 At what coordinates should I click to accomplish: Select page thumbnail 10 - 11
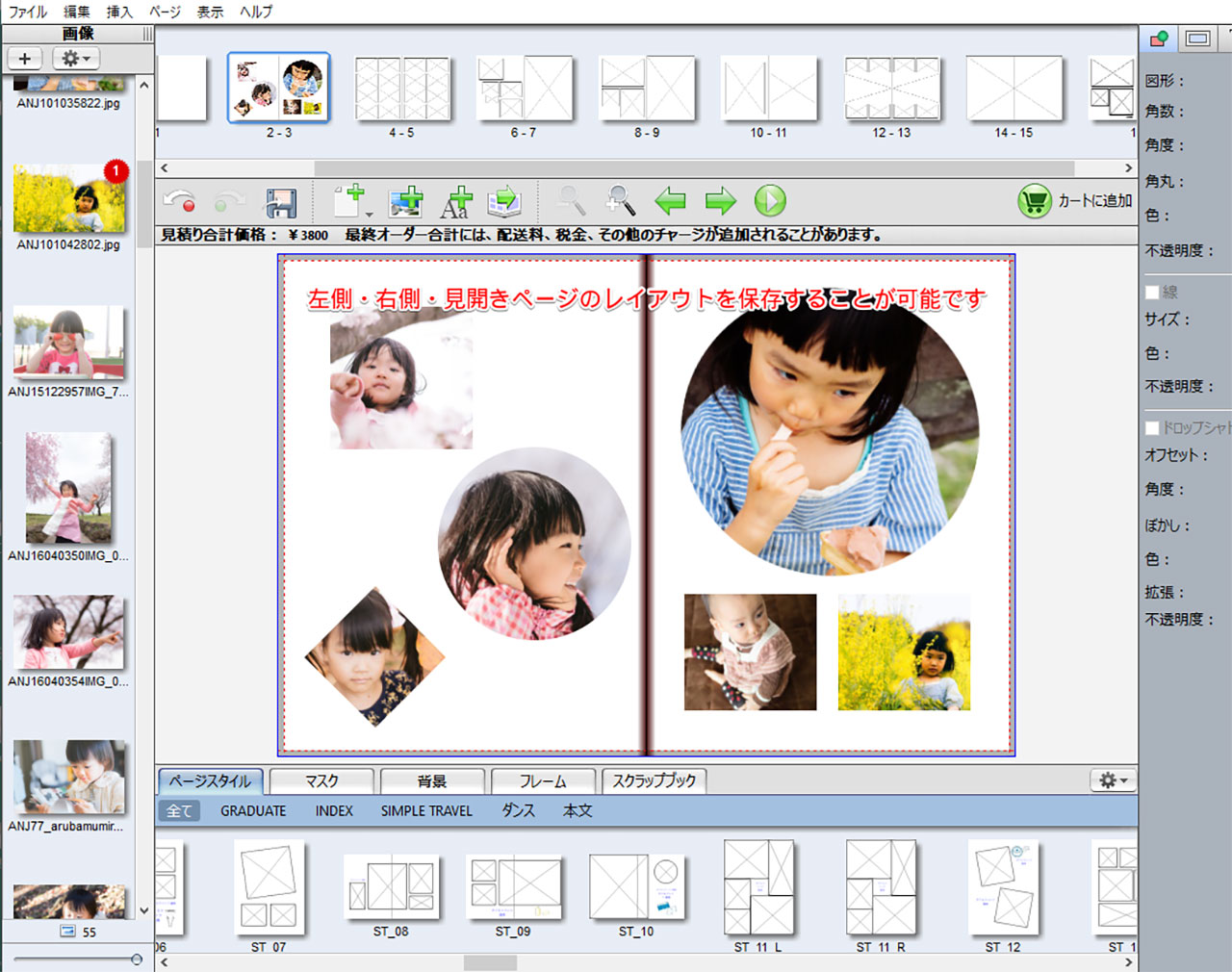click(x=769, y=89)
